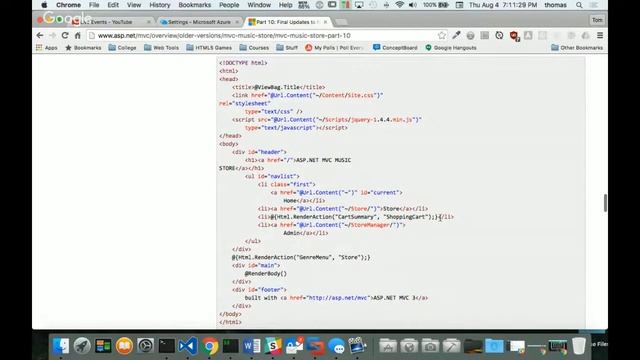The image size is (640, 360).
Task: Open the Bookmarks menu
Action: (195, 5)
